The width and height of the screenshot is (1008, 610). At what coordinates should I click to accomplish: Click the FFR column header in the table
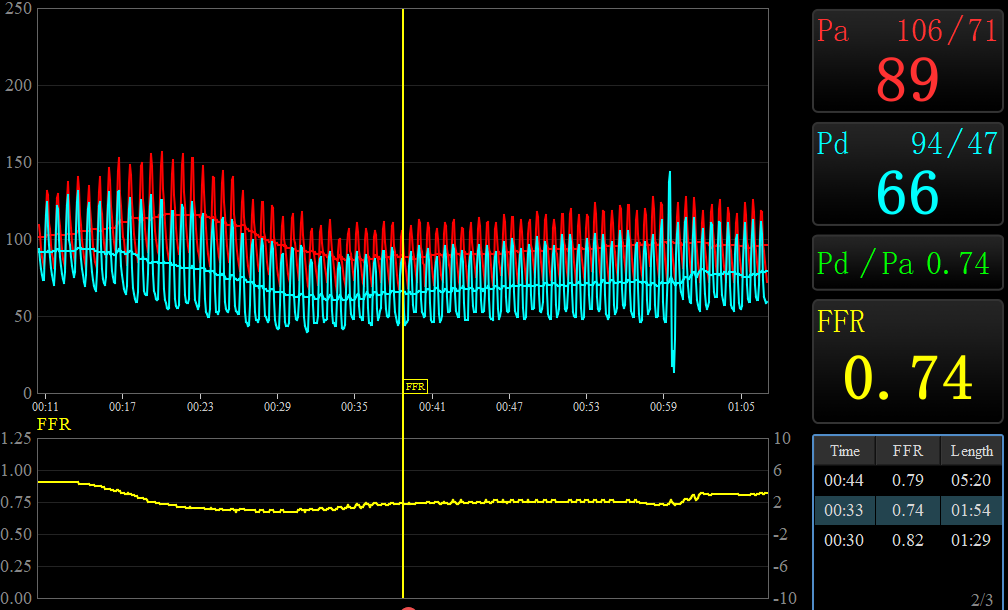click(907, 451)
